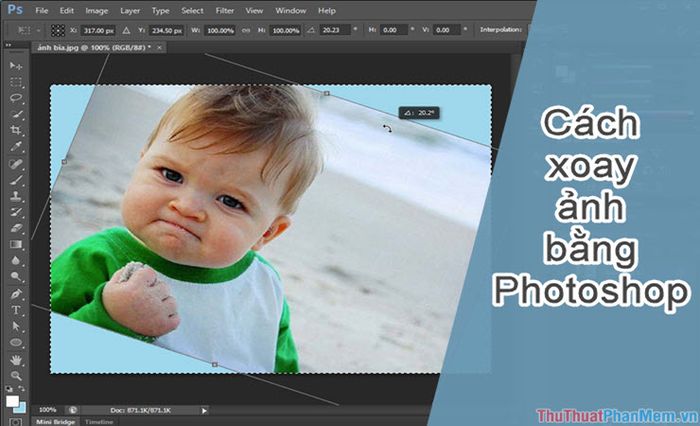Screen dimensions: 700x426
Task: Select the Zoom tool in toolbar
Action: point(16,374)
